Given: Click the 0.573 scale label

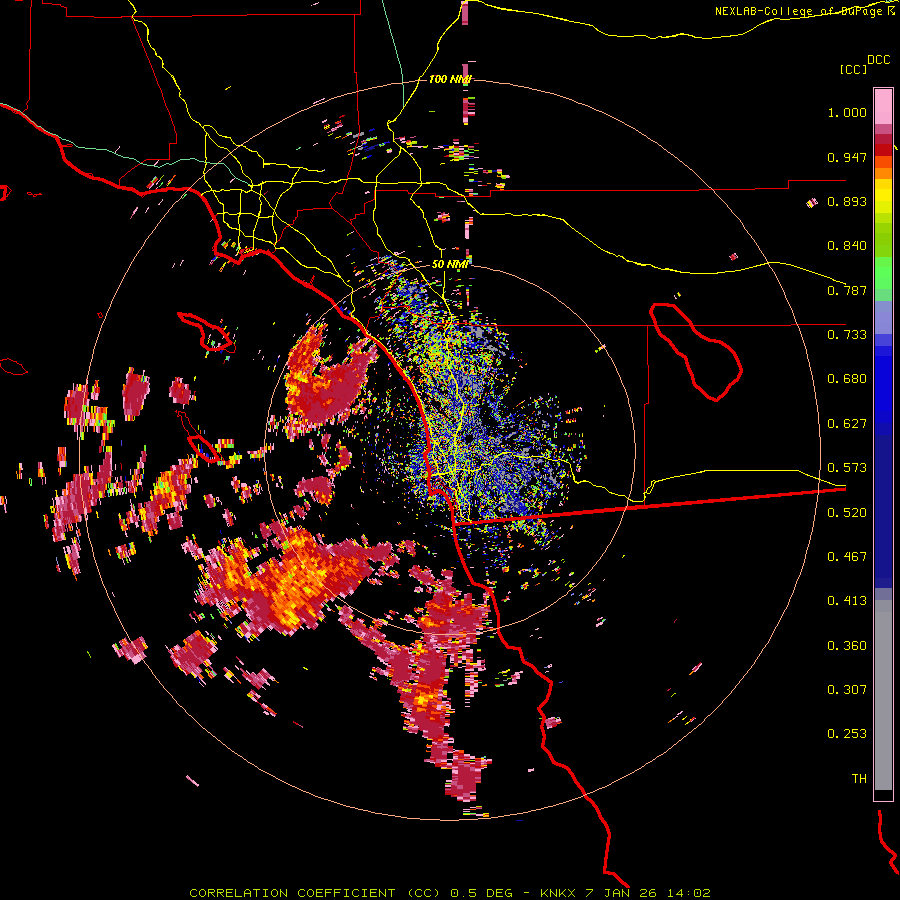Looking at the screenshot, I should (847, 468).
